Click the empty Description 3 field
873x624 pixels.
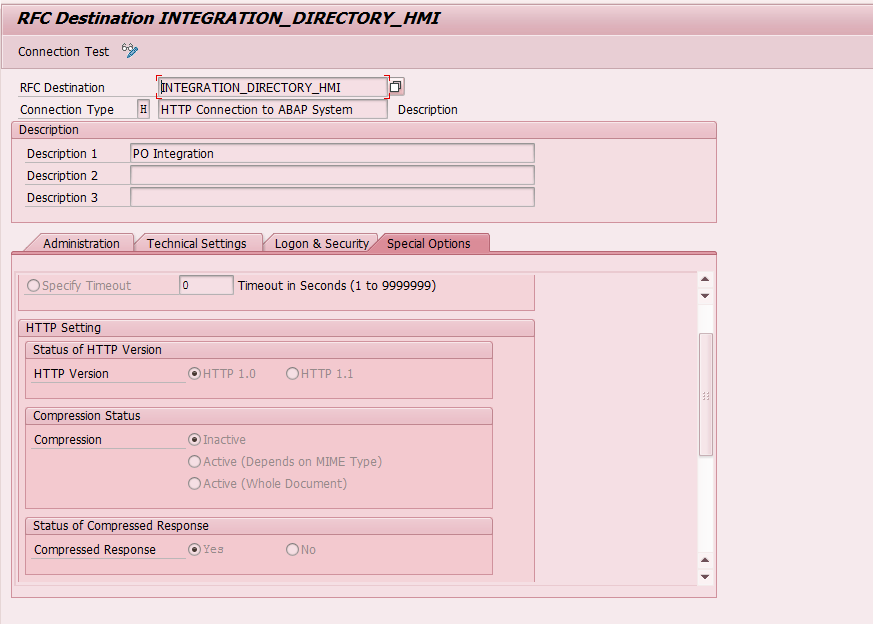coord(332,198)
